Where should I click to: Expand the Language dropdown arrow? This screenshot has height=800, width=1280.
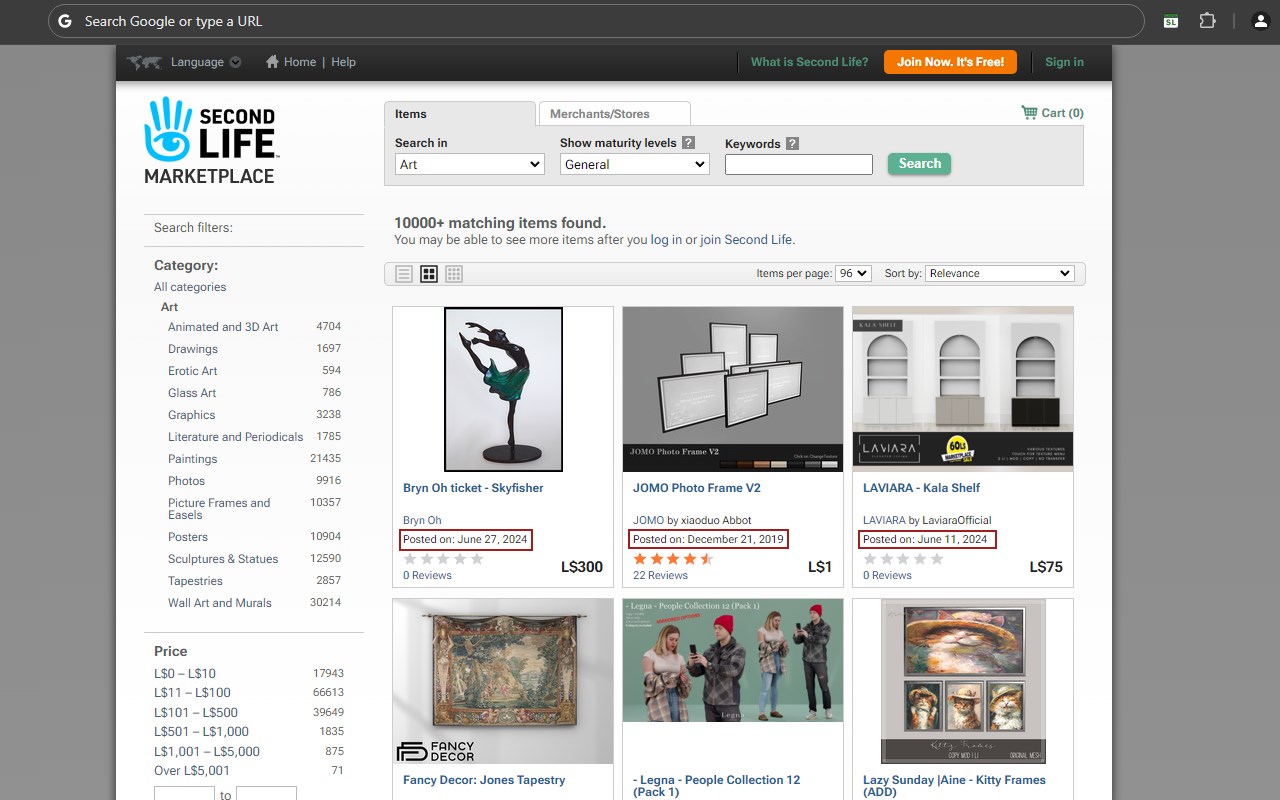[235, 62]
